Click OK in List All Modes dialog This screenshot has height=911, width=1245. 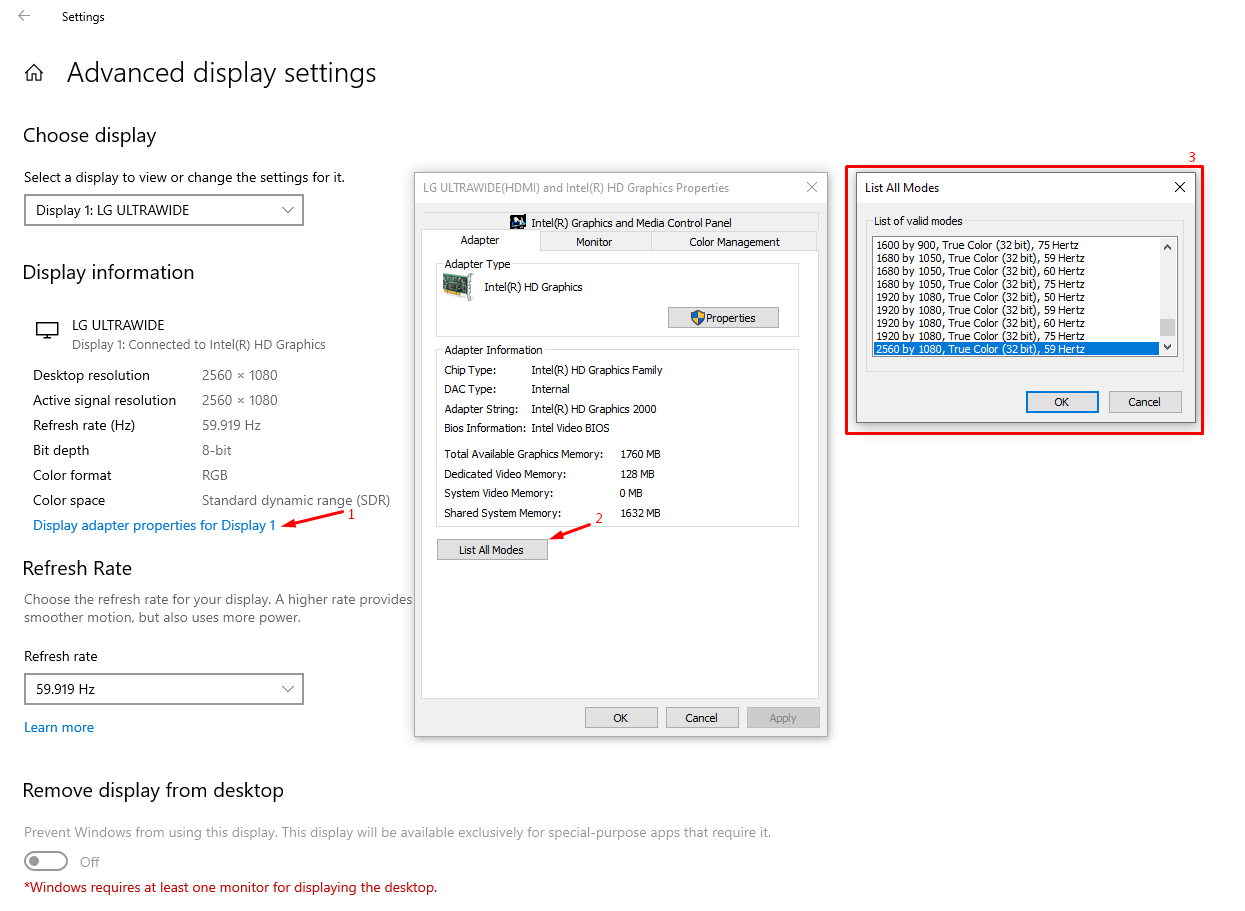pos(1062,402)
